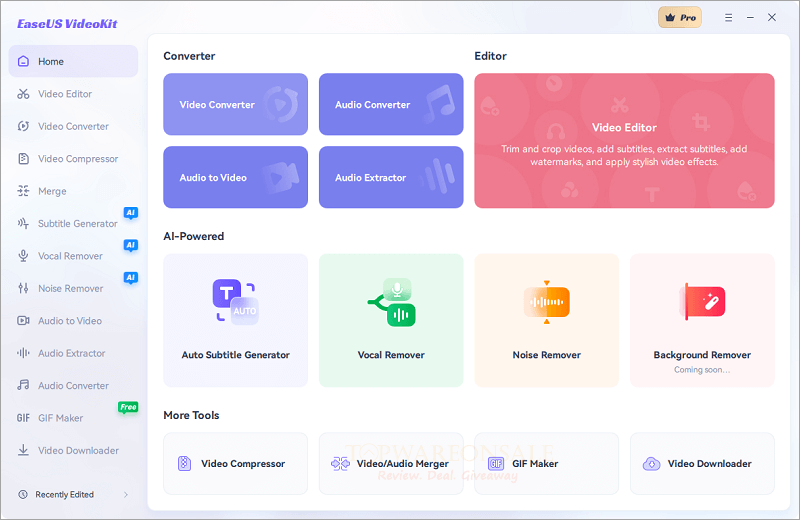The width and height of the screenshot is (800, 520).
Task: Click the Vocal Remover microphone sidebar icon
Action: pos(23,256)
